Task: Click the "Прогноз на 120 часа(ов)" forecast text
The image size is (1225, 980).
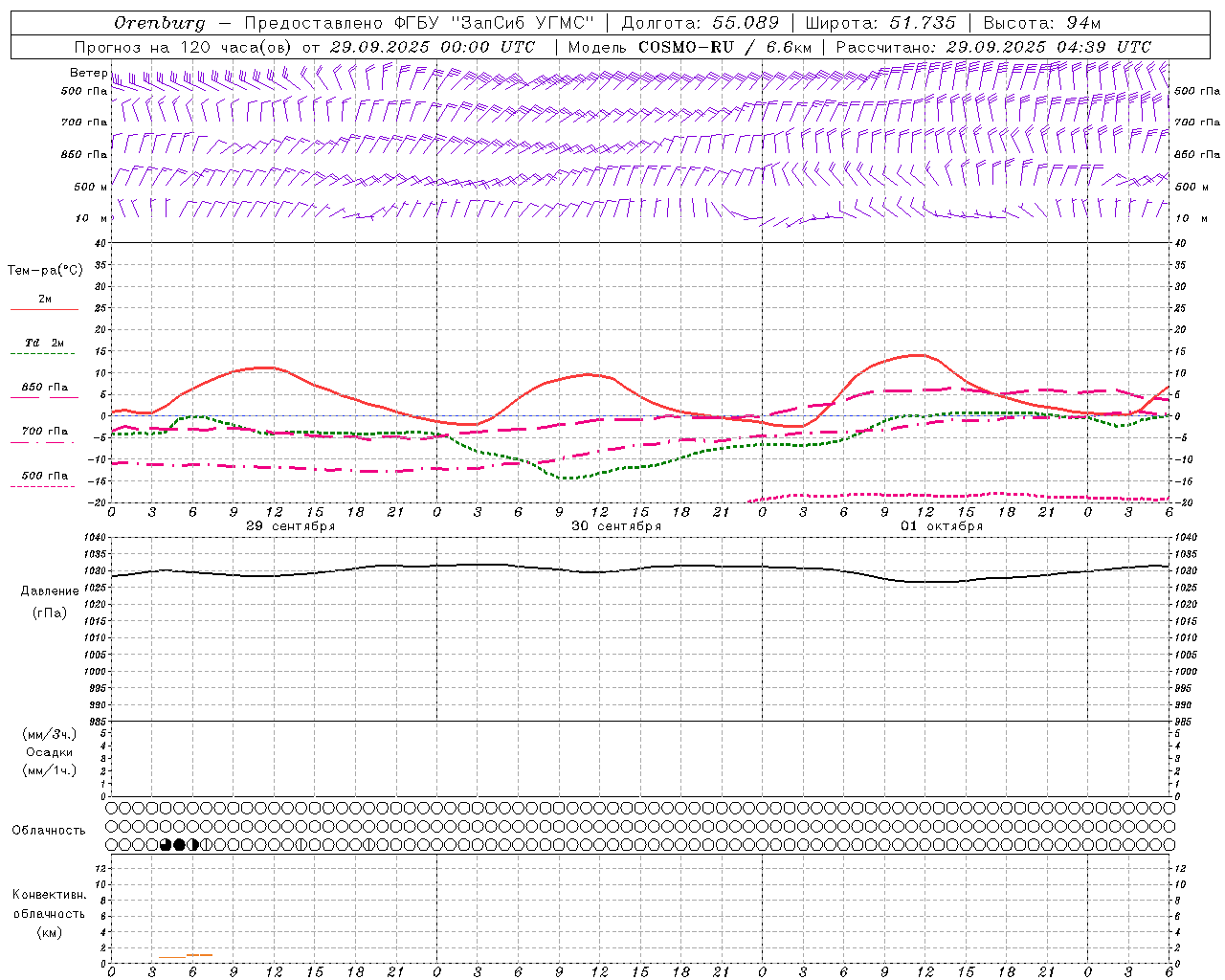Action: click(184, 47)
